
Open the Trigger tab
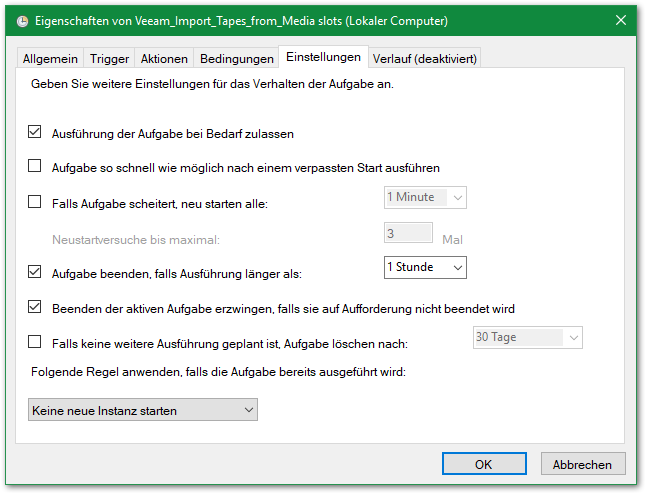click(x=109, y=59)
